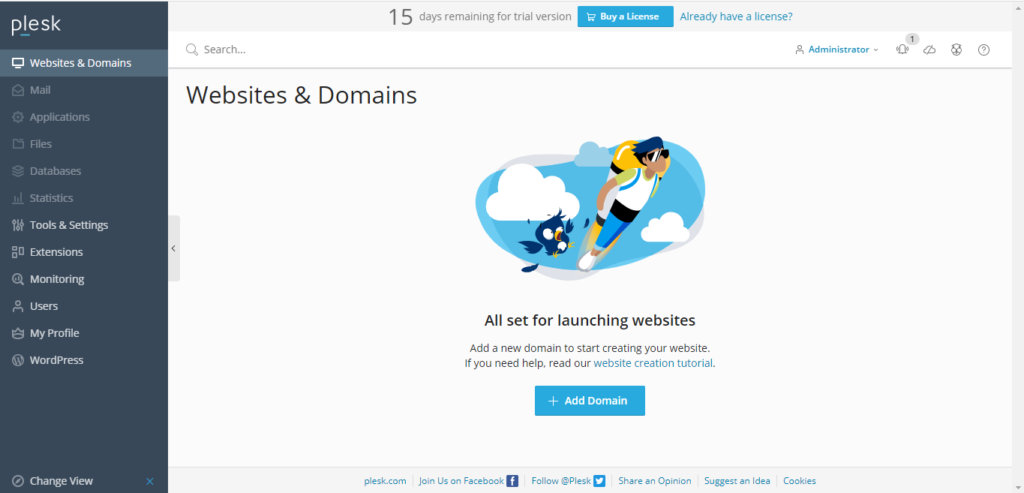
Task: Click the Add Domain button
Action: pos(589,401)
